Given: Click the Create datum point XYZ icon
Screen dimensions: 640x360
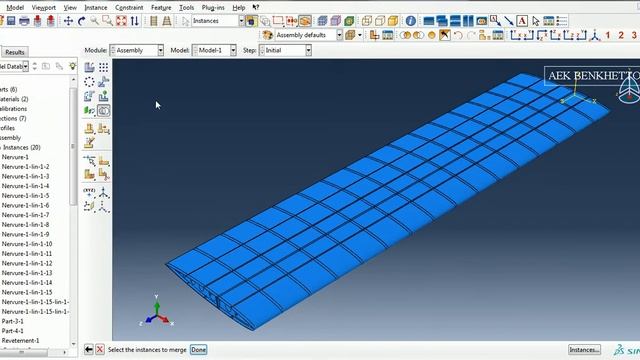Looking at the screenshot, I should pos(89,192).
